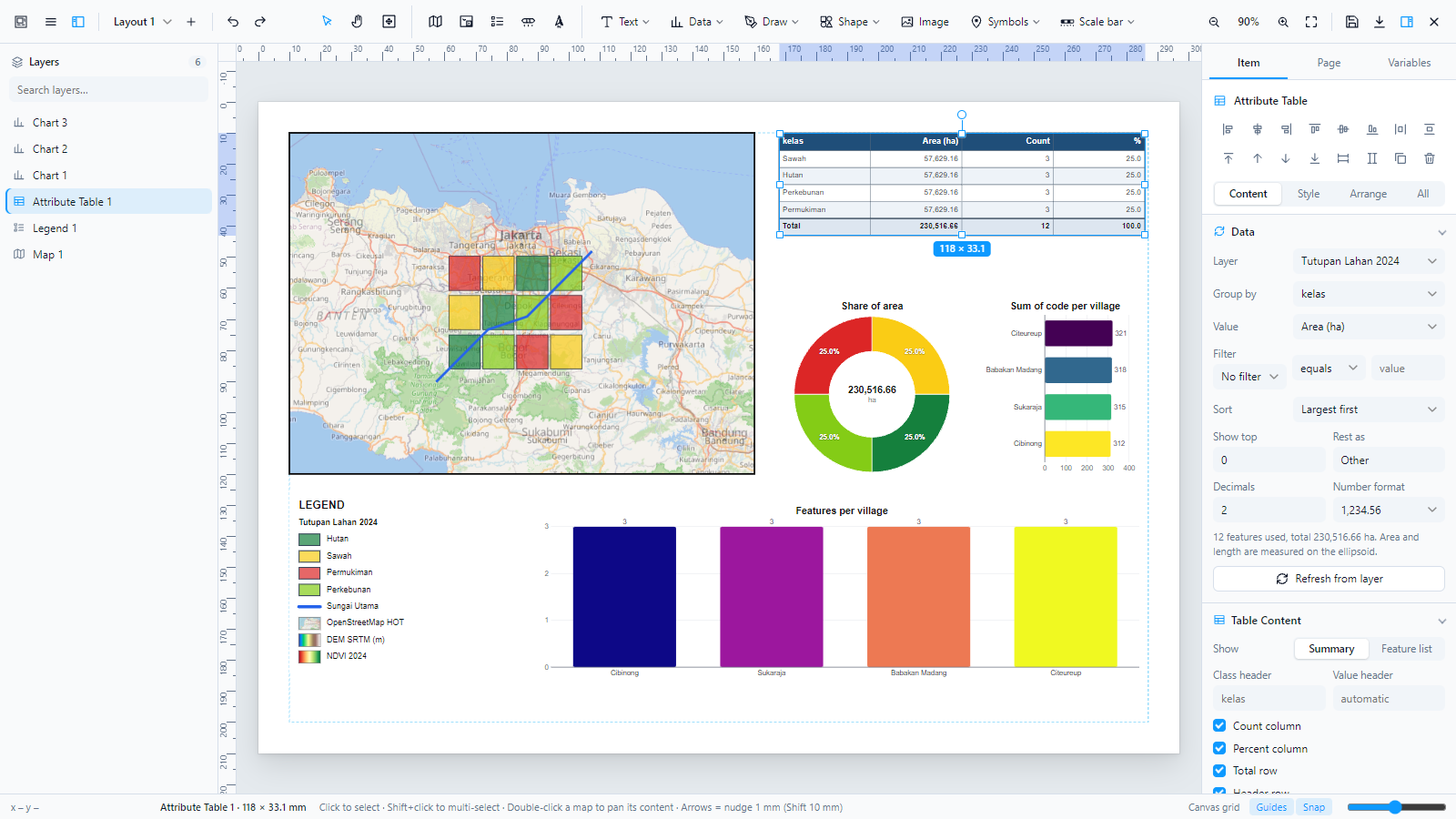Click the Search layers input field
1456x819 pixels.
click(109, 90)
